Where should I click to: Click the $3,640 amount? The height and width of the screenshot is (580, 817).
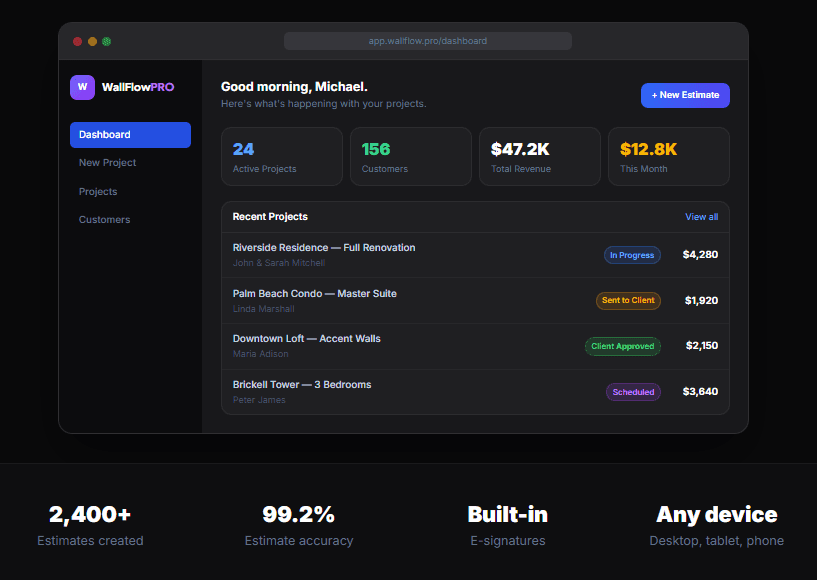pos(700,392)
